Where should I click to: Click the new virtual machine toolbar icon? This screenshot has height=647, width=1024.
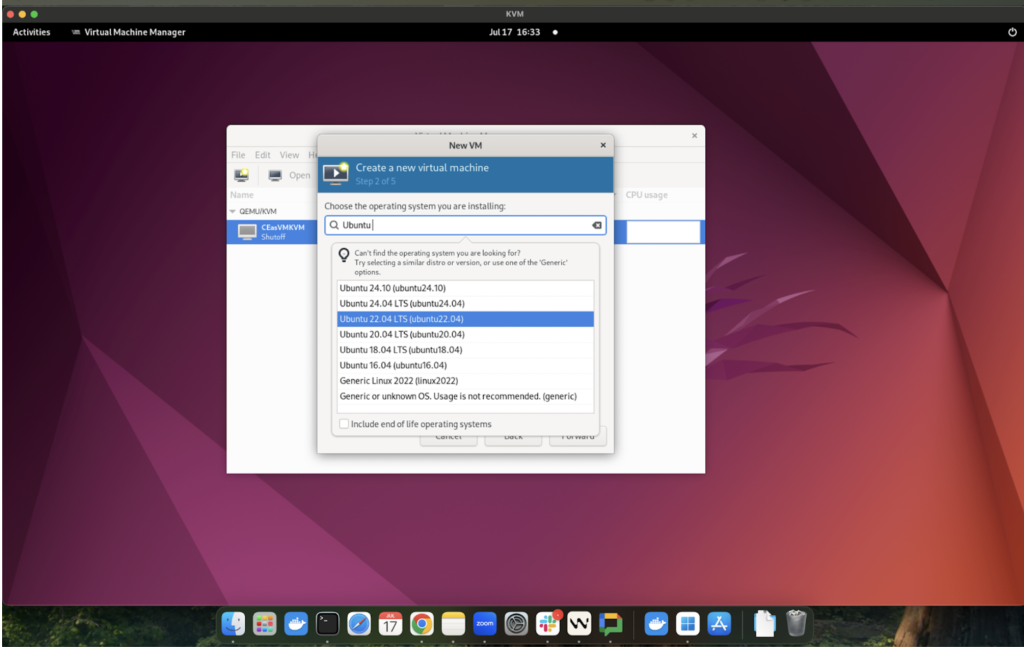click(242, 175)
